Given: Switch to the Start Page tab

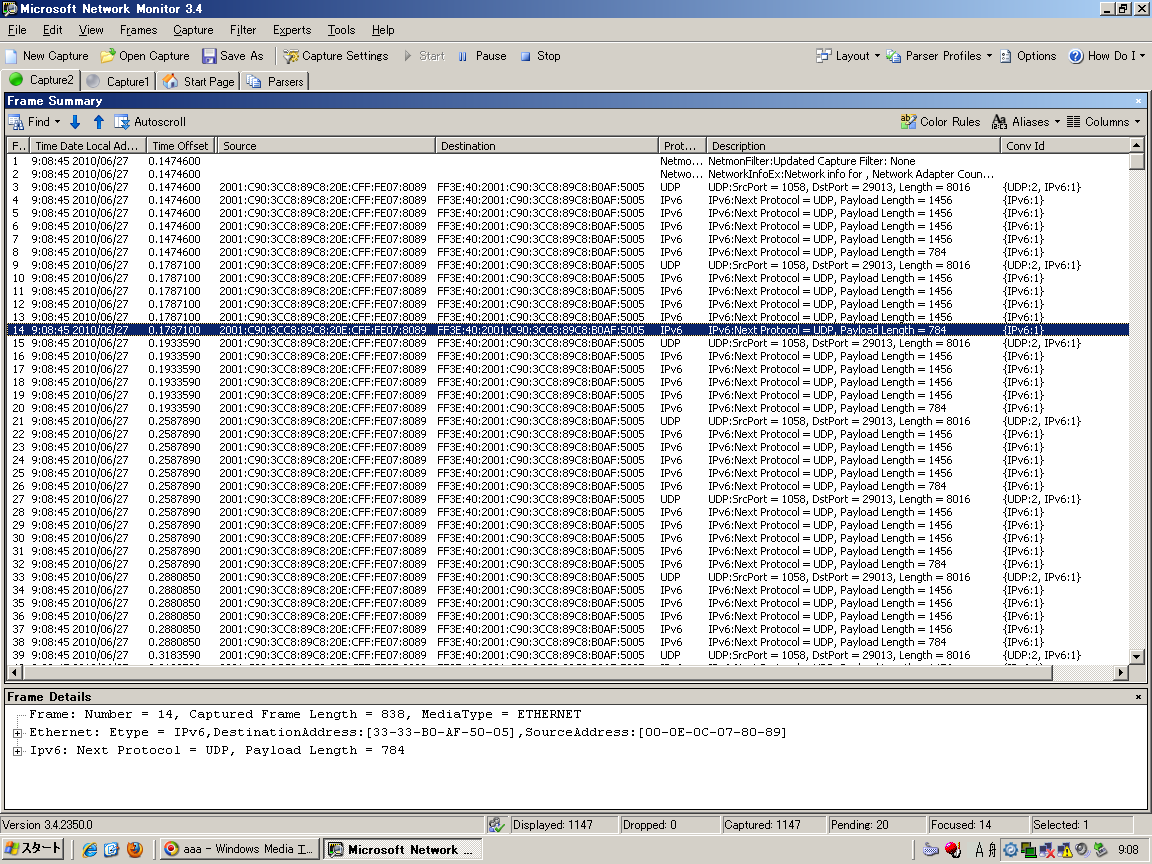Looking at the screenshot, I should [198, 82].
